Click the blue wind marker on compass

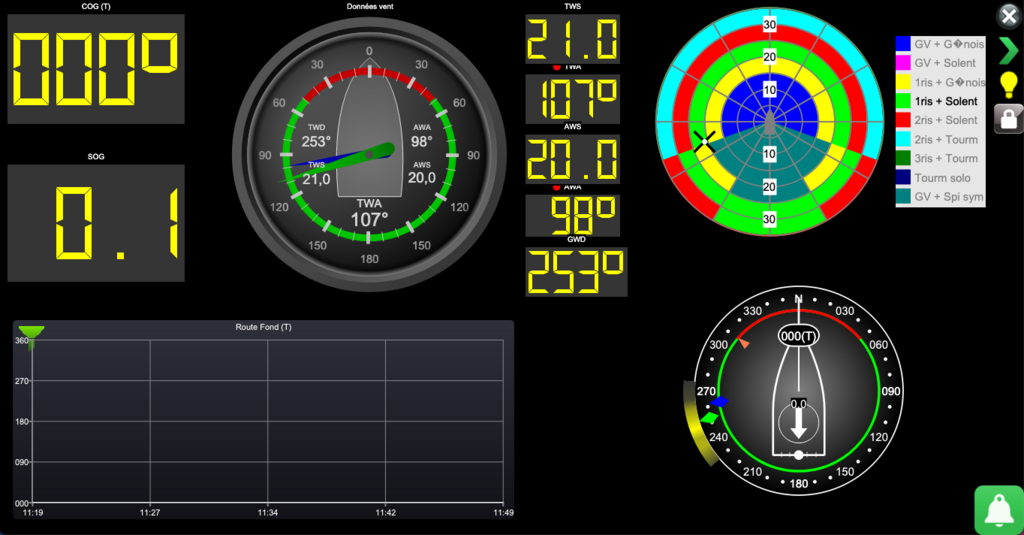[x=719, y=402]
